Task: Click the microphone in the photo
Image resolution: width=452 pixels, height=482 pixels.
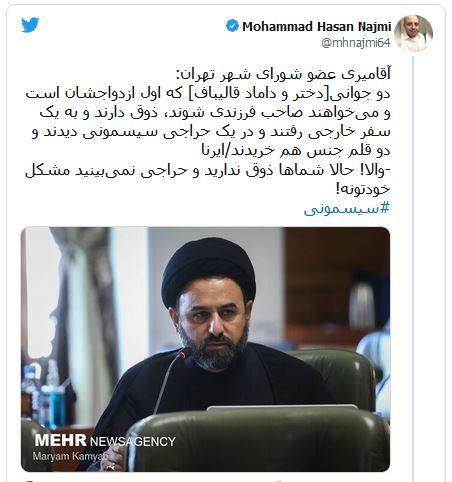Action: 170,380
